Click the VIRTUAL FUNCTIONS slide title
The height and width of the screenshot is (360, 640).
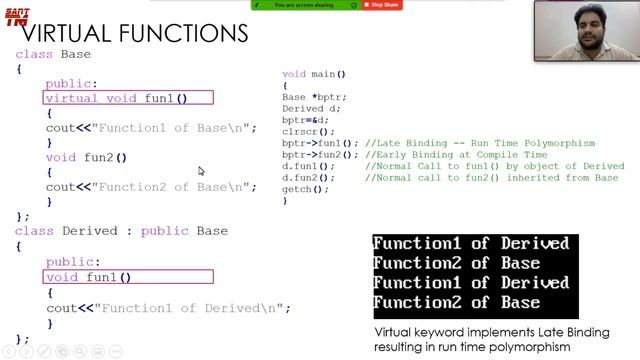coord(135,33)
